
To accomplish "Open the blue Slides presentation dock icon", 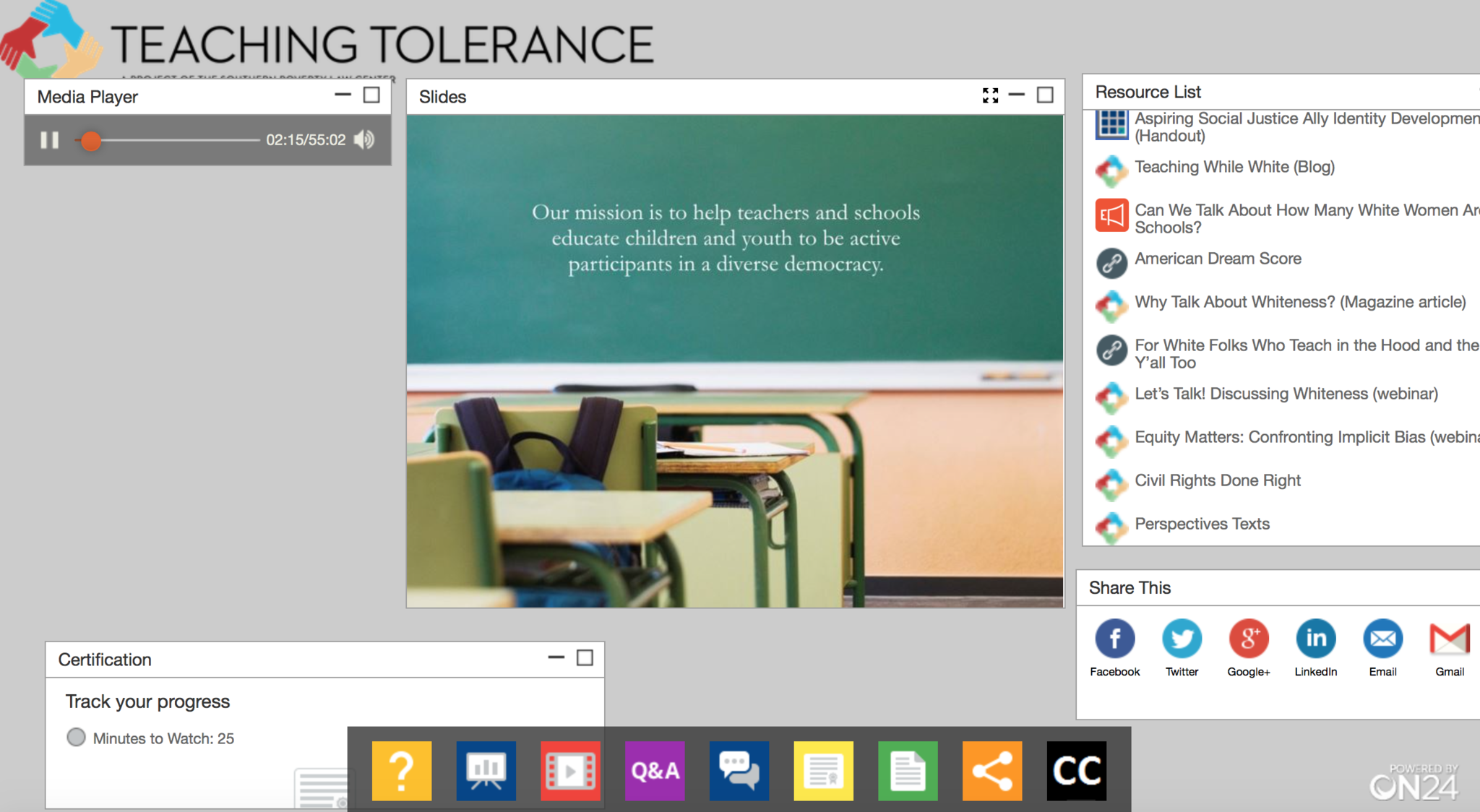I will click(486, 771).
